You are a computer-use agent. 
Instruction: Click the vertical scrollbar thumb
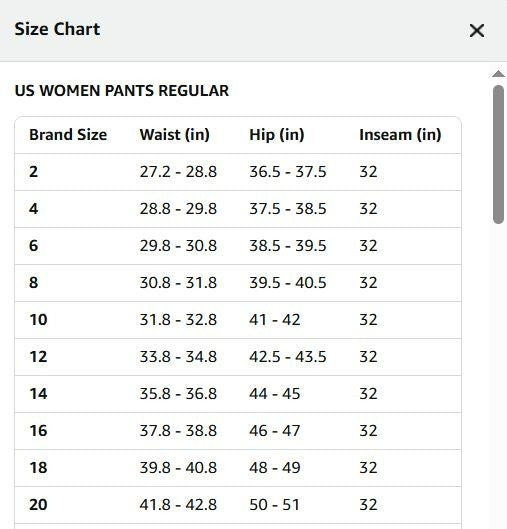coord(498,154)
